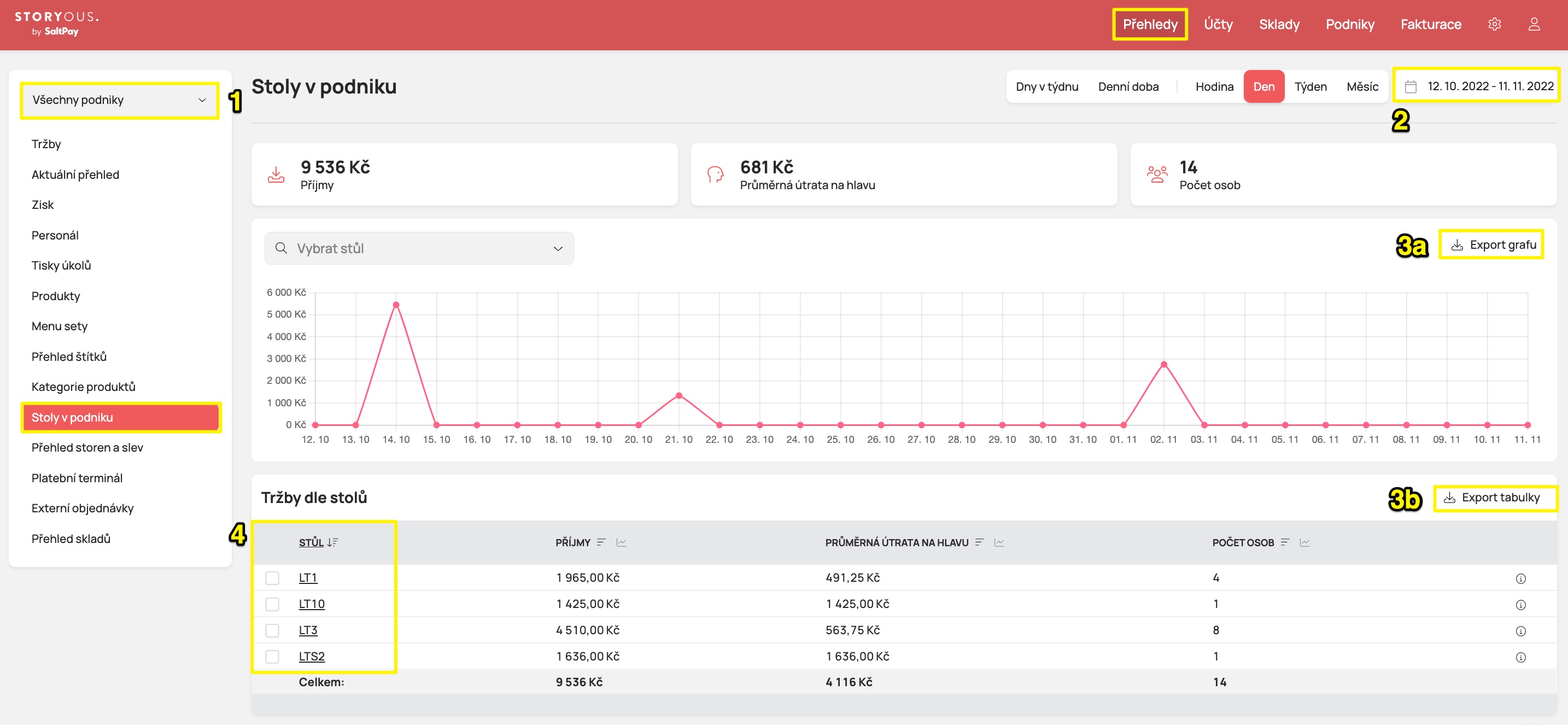Open the Sklady top menu
Viewport: 1568px width, 725px height.
point(1279,25)
